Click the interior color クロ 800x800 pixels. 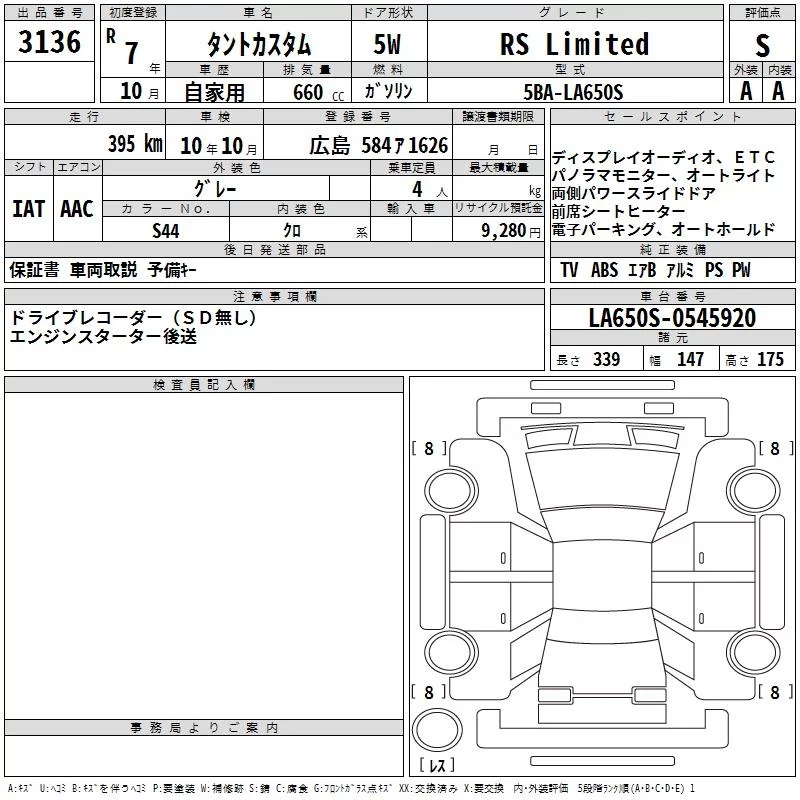coord(292,231)
